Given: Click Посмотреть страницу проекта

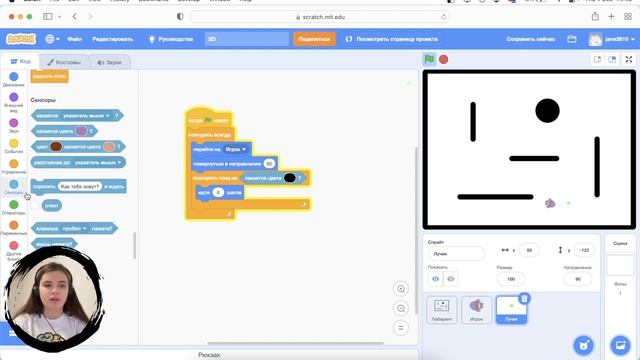Looking at the screenshot, I should point(391,39).
